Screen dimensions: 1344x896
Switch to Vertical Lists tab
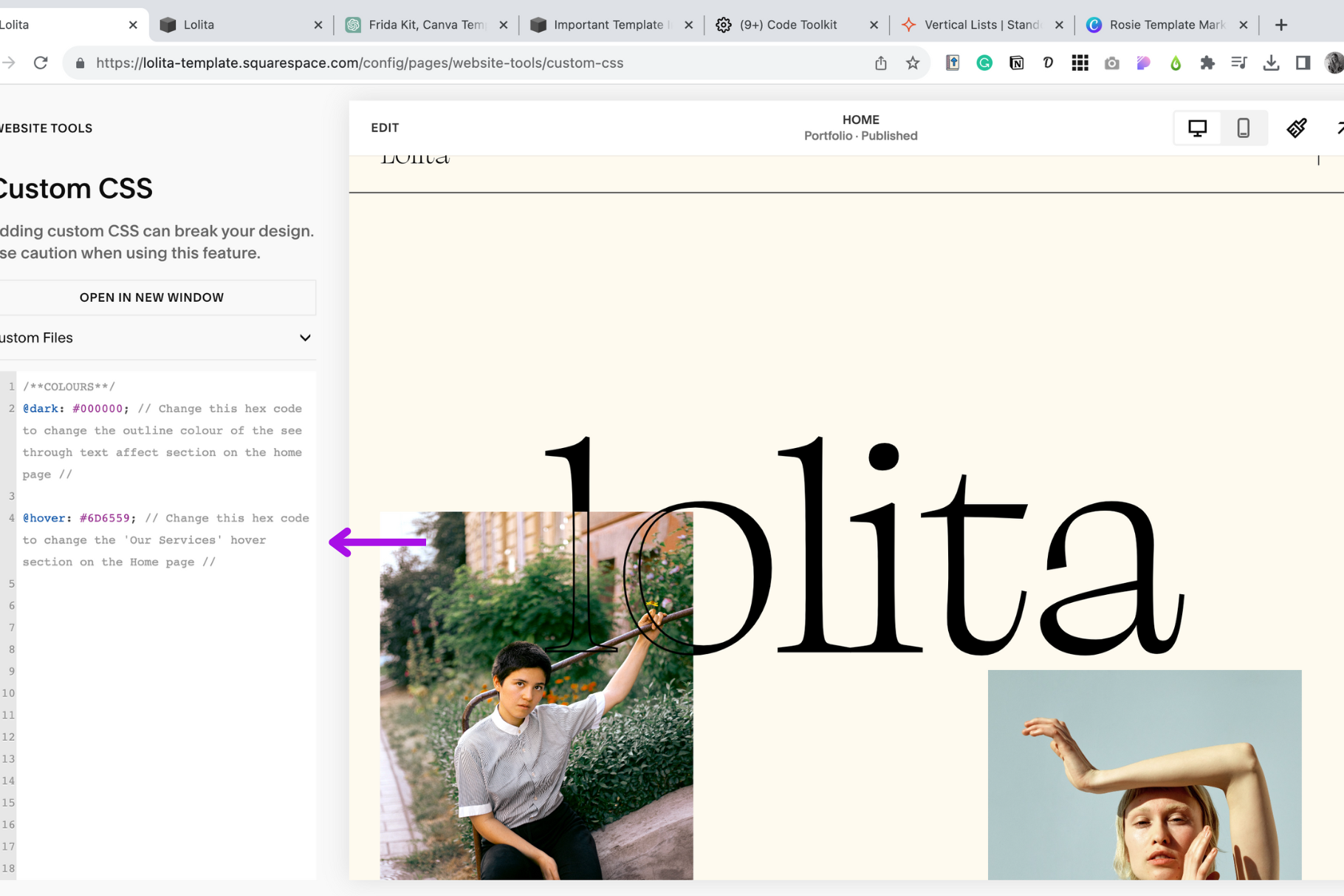(981, 25)
